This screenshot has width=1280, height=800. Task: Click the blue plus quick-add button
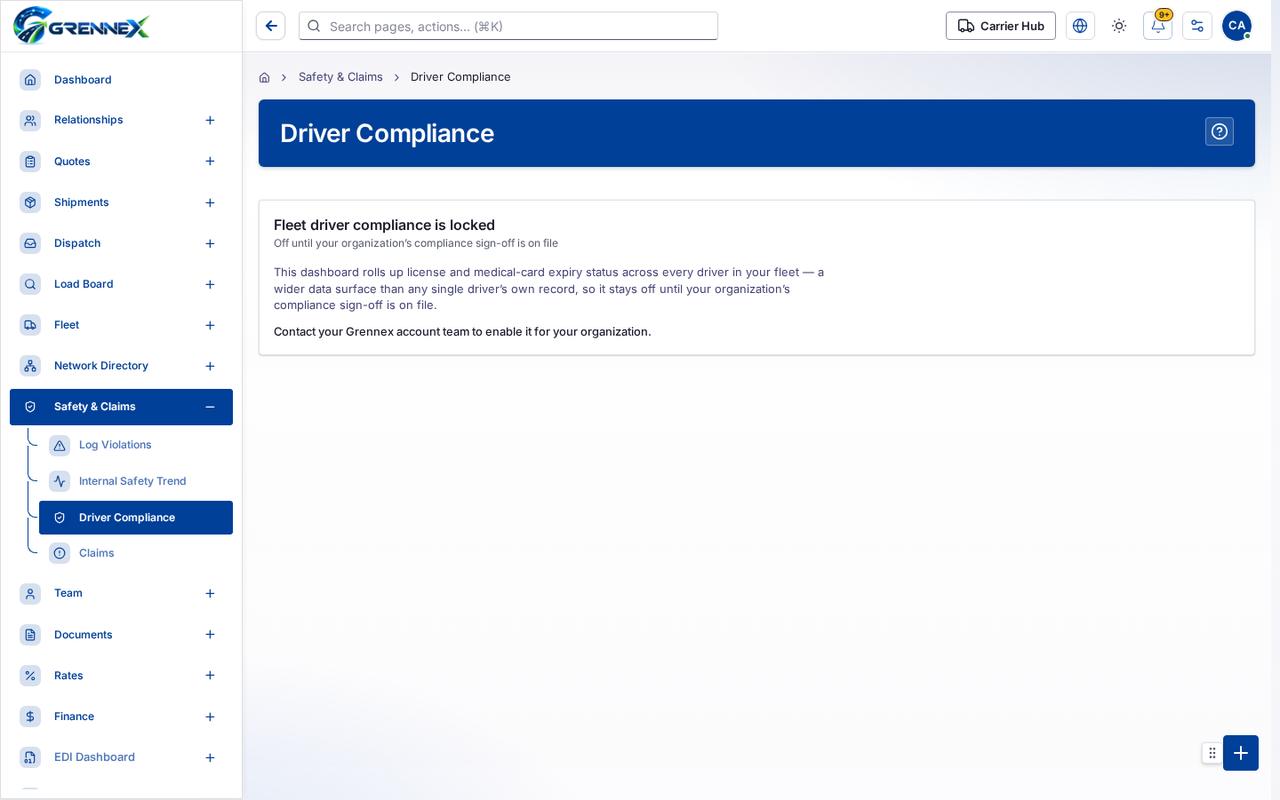click(1241, 753)
